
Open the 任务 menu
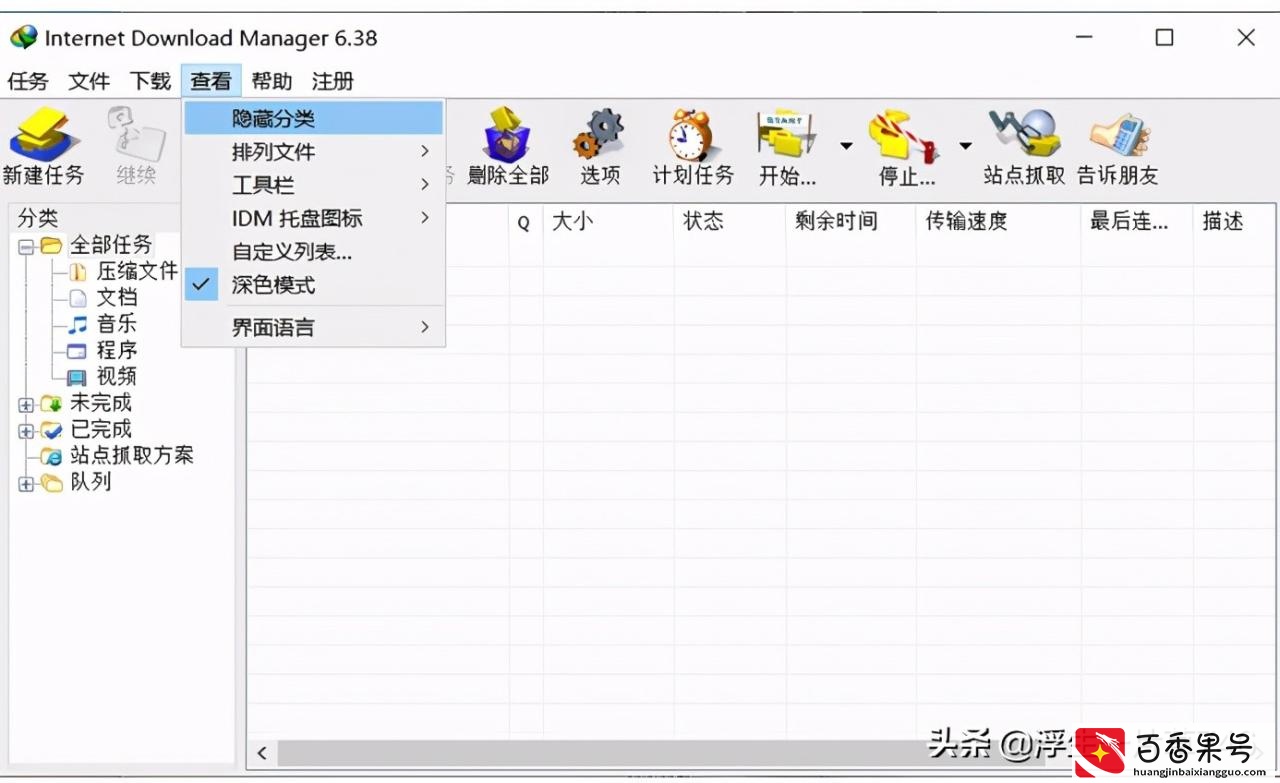coord(28,81)
